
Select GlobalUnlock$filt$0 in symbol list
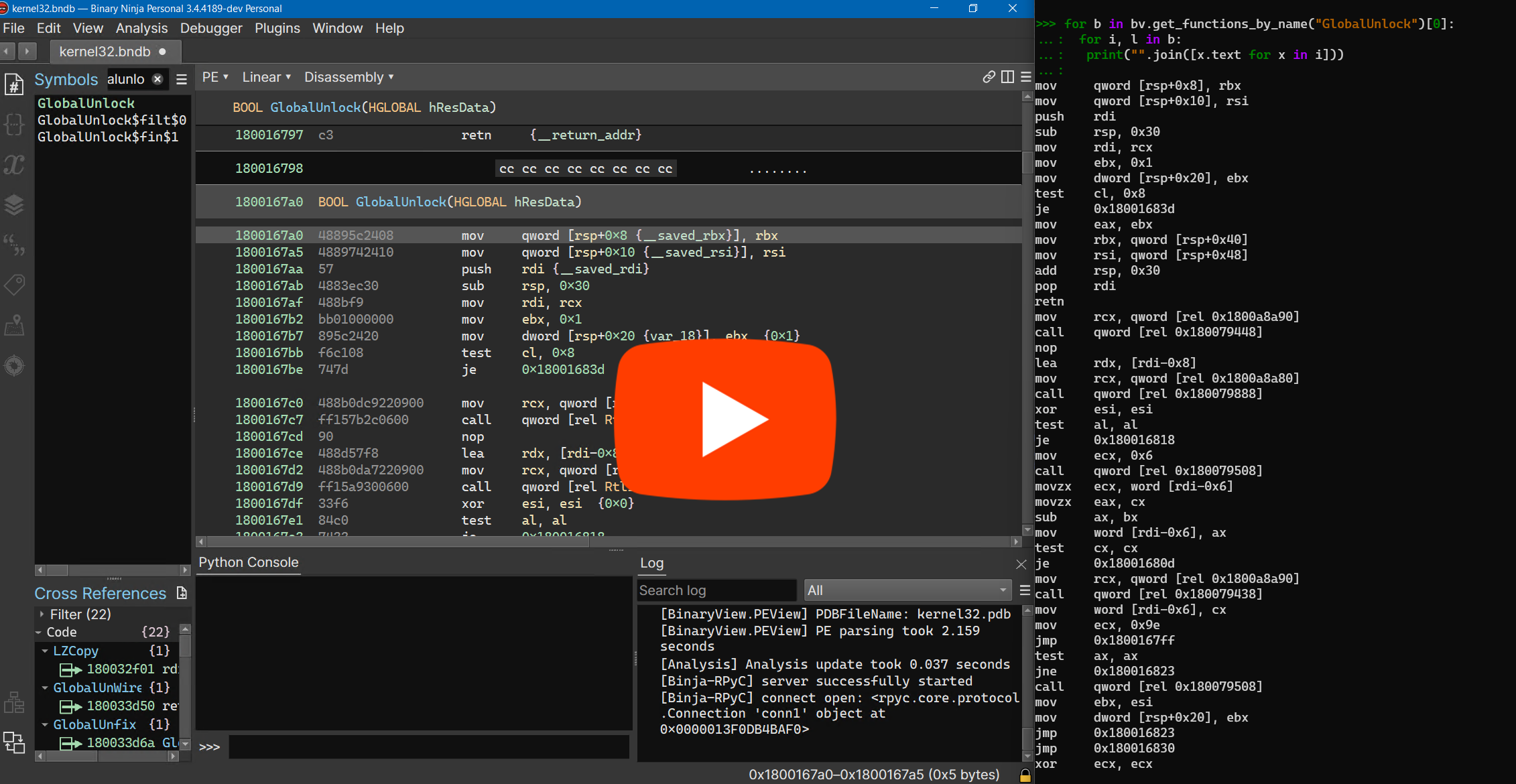[x=111, y=120]
